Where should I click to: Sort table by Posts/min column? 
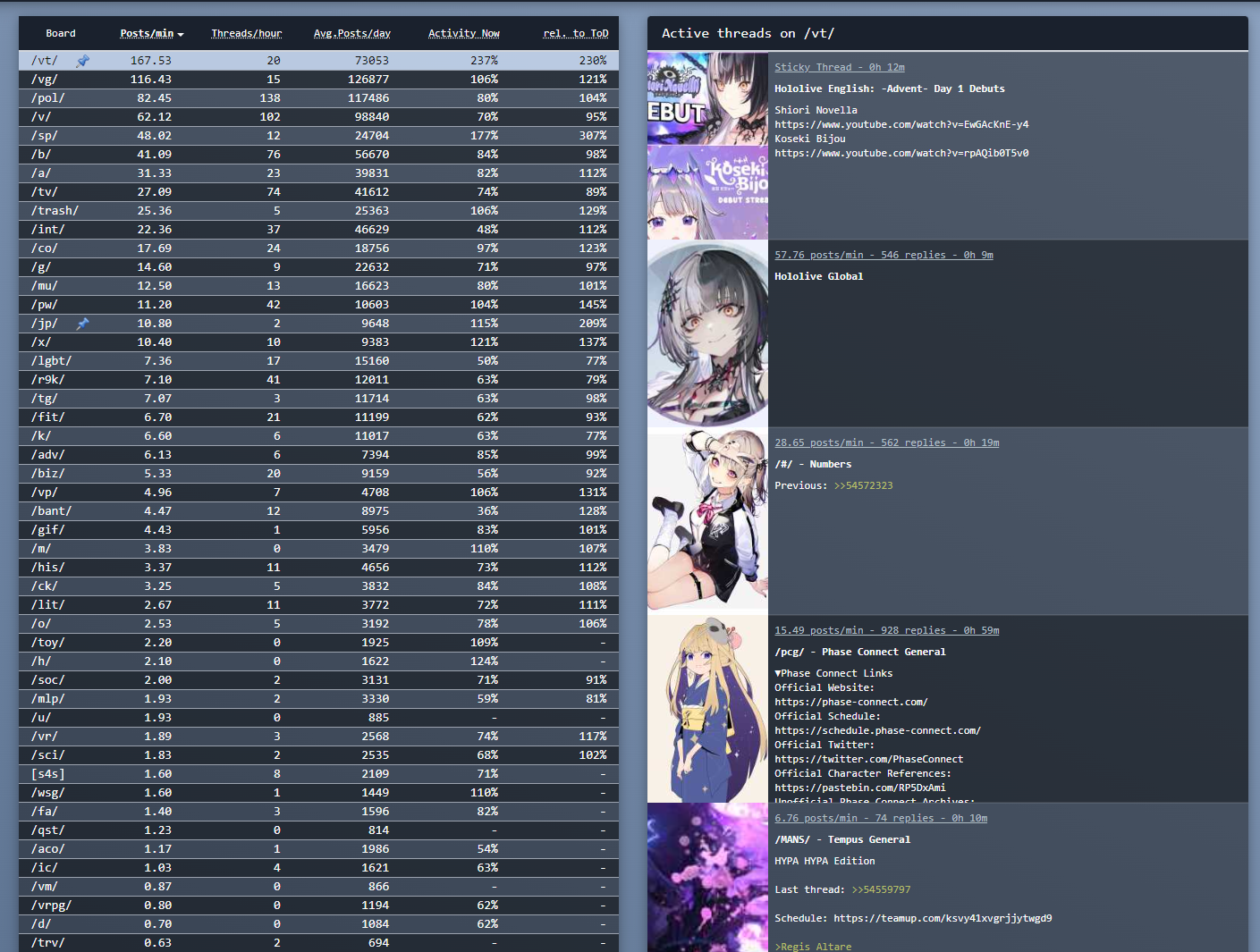(x=151, y=34)
